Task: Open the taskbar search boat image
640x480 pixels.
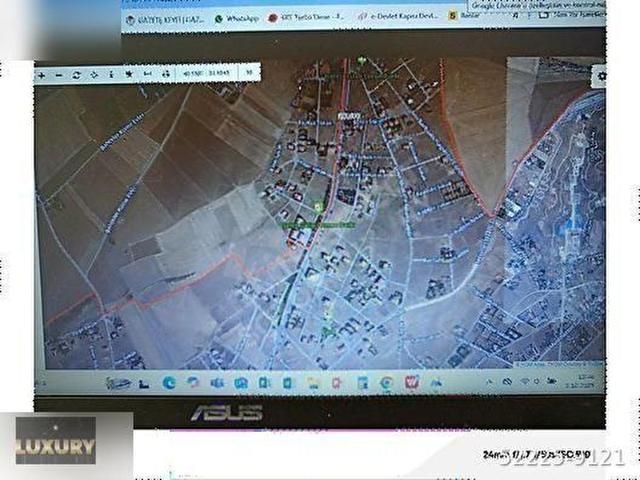Action: [118, 383]
